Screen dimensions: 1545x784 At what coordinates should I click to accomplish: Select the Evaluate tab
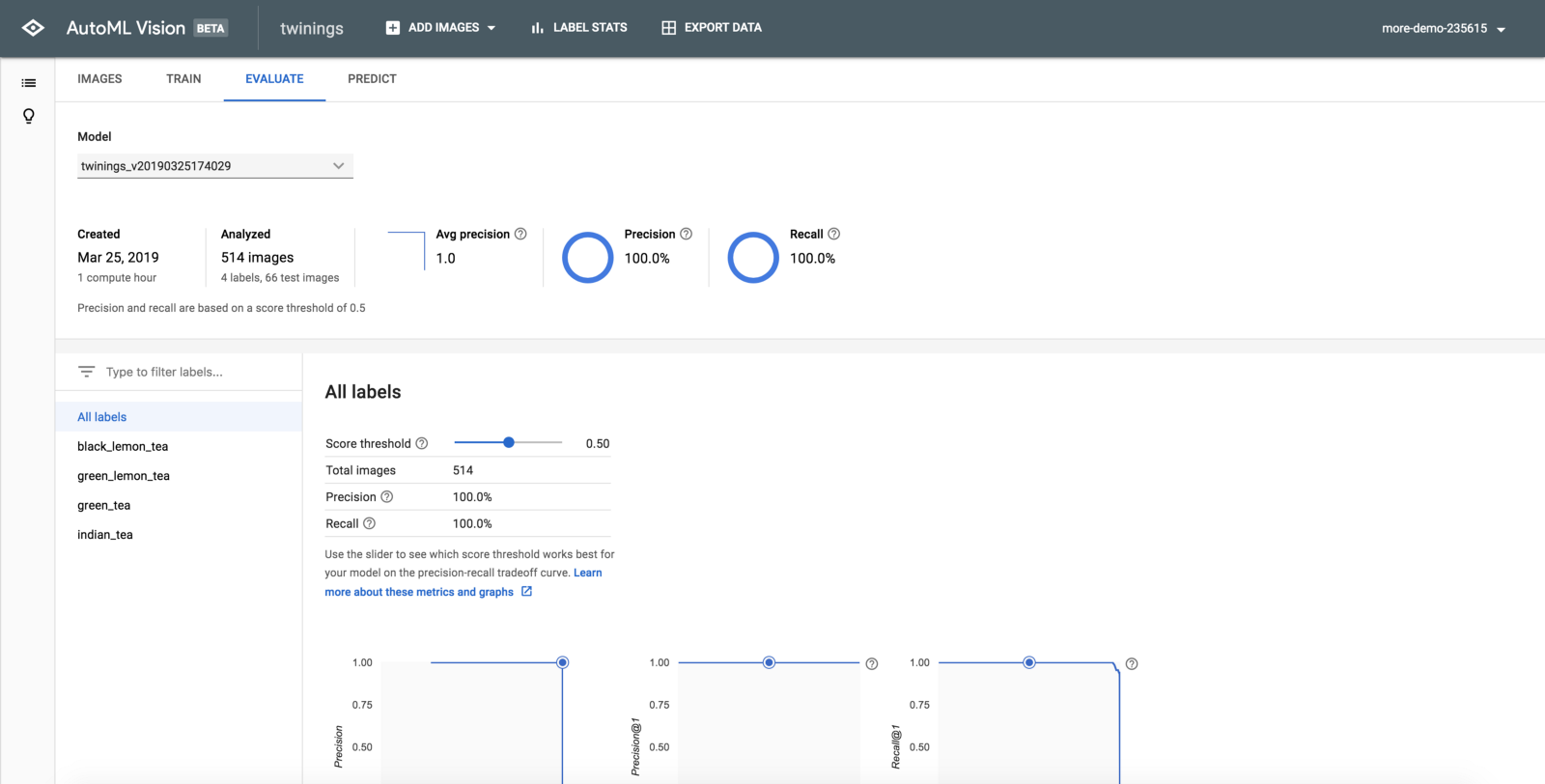274,79
